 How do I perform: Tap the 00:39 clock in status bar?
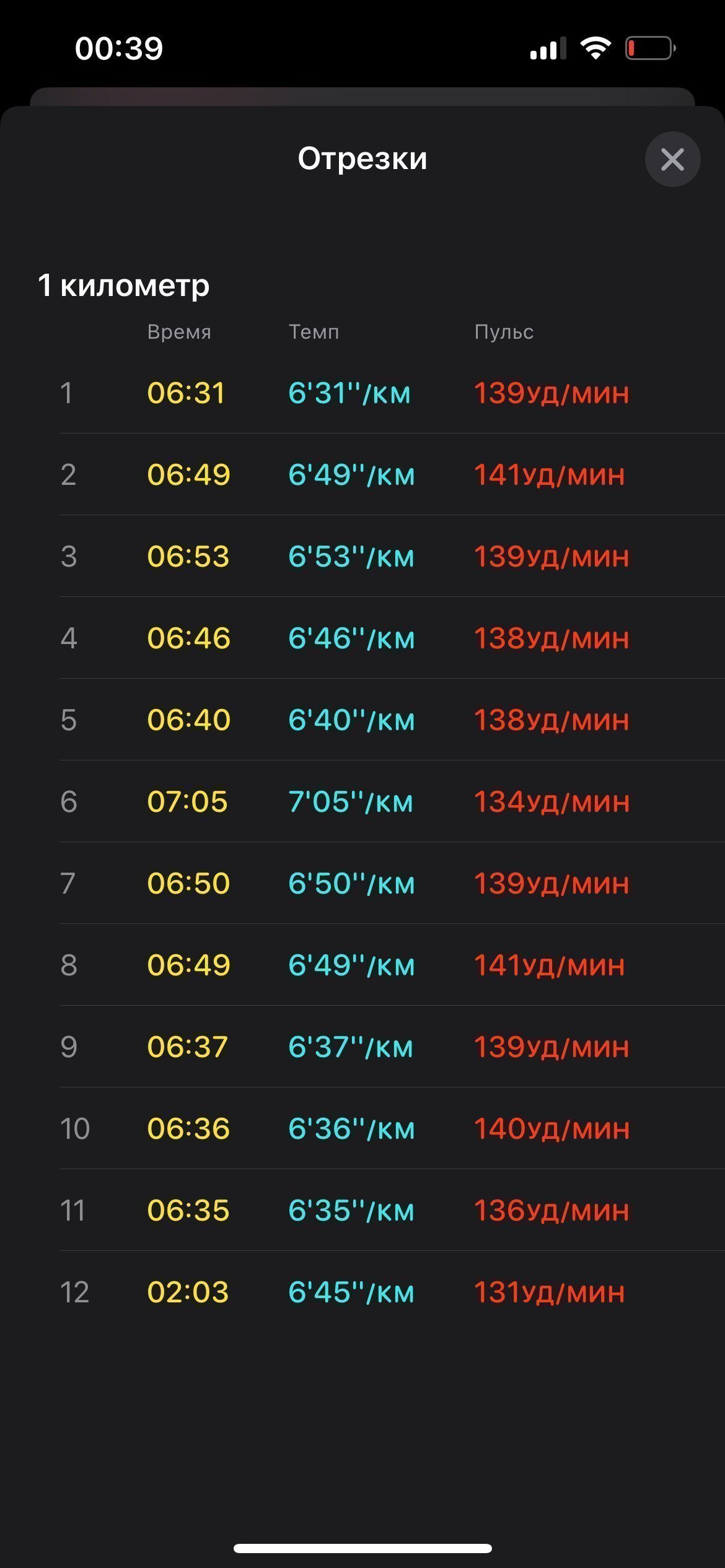pyautogui.click(x=119, y=48)
